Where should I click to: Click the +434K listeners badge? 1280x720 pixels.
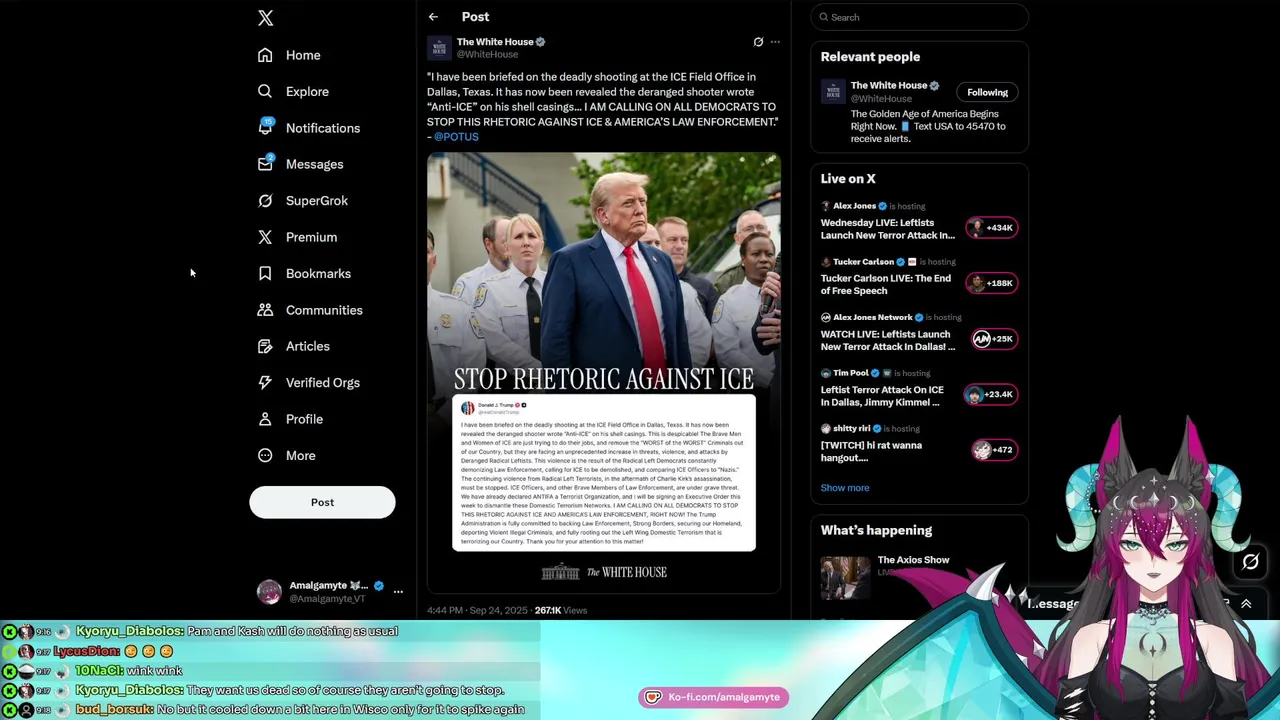pyautogui.click(x=991, y=228)
